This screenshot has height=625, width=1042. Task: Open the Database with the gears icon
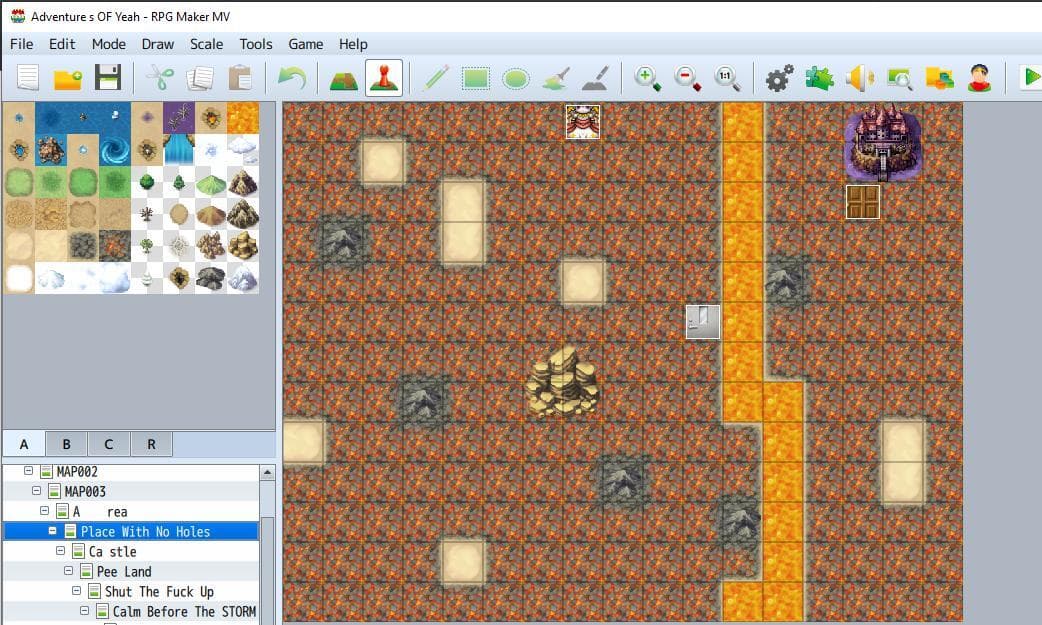pyautogui.click(x=779, y=78)
